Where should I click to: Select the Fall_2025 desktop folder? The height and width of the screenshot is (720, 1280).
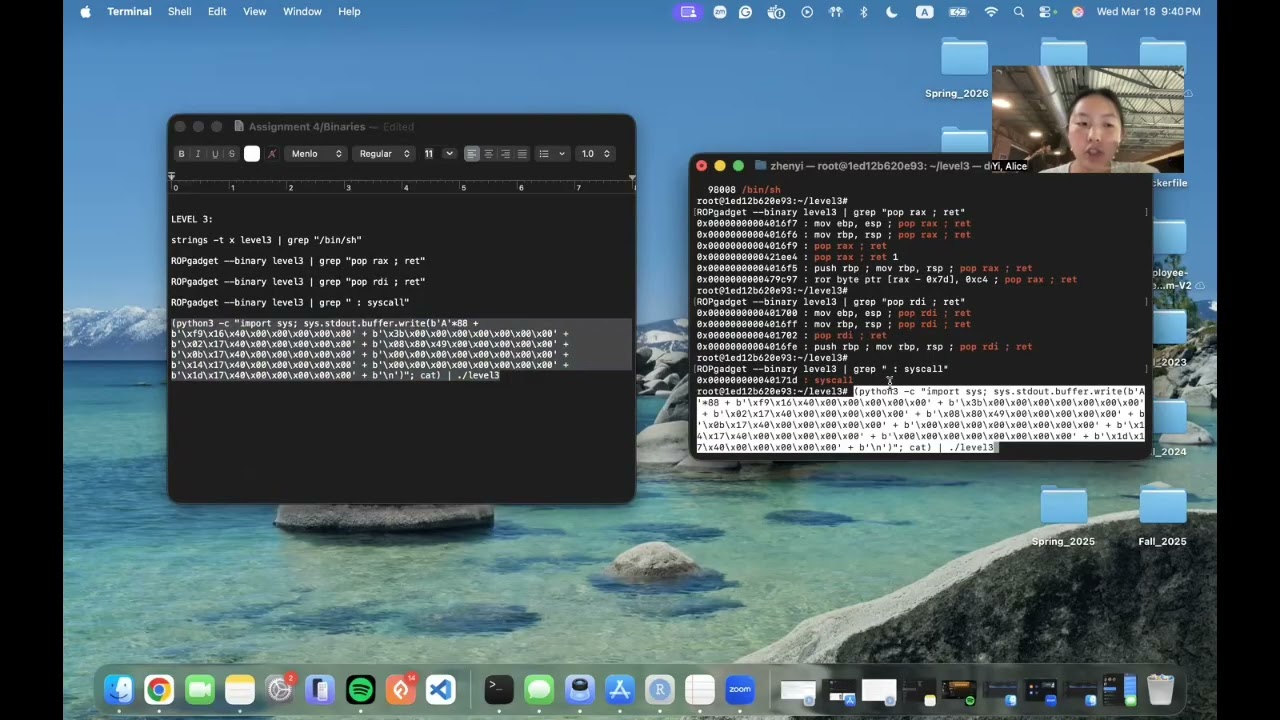point(1162,517)
